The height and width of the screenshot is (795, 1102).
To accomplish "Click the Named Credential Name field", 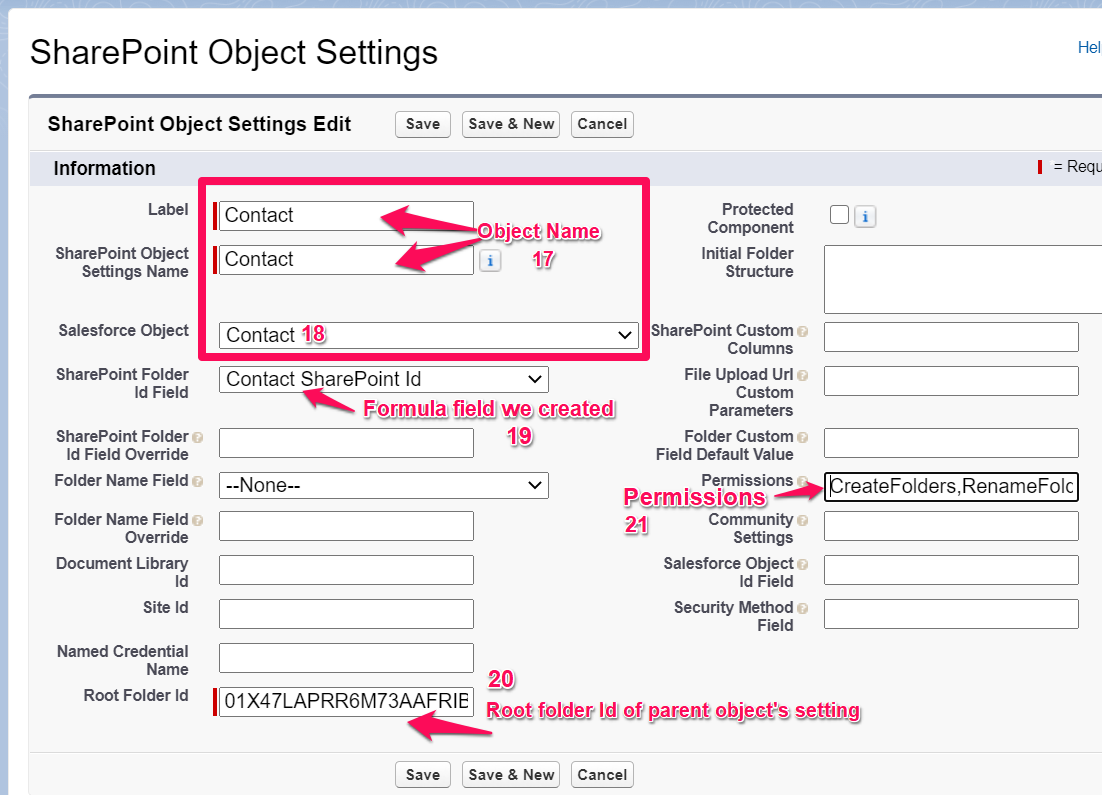I will (346, 658).
